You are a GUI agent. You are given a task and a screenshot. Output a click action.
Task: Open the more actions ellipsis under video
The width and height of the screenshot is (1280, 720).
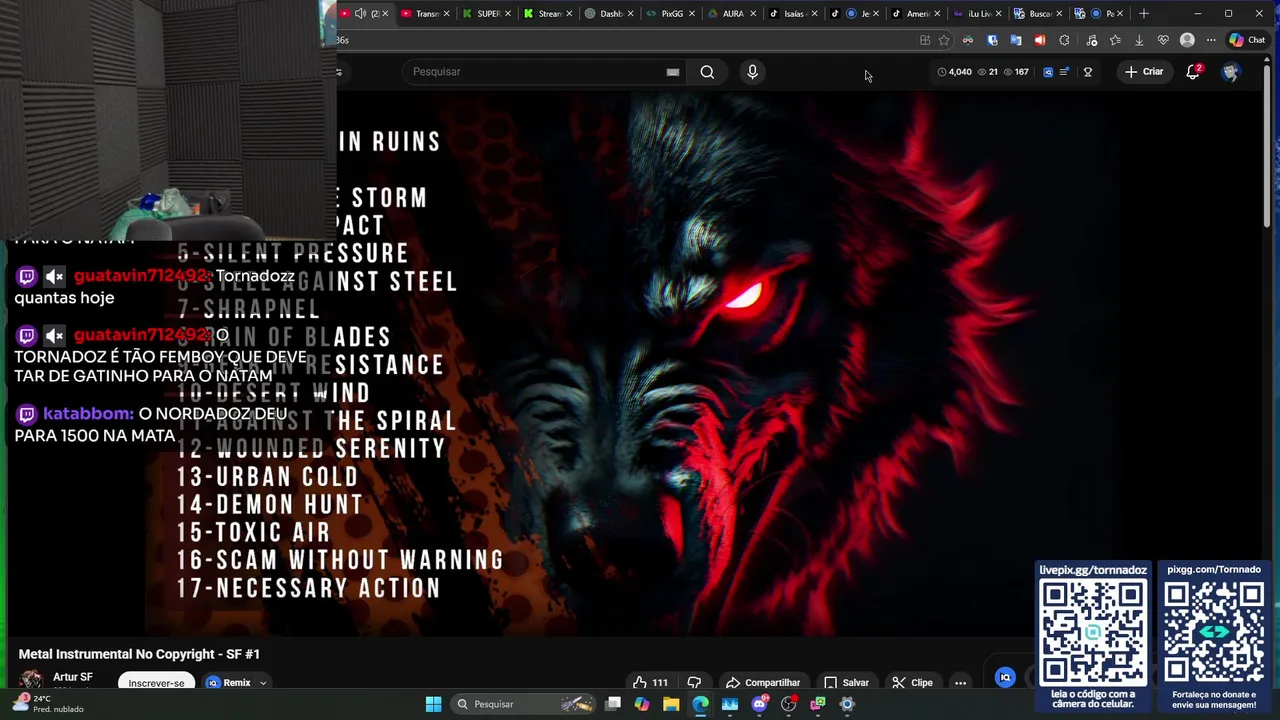[960, 683]
